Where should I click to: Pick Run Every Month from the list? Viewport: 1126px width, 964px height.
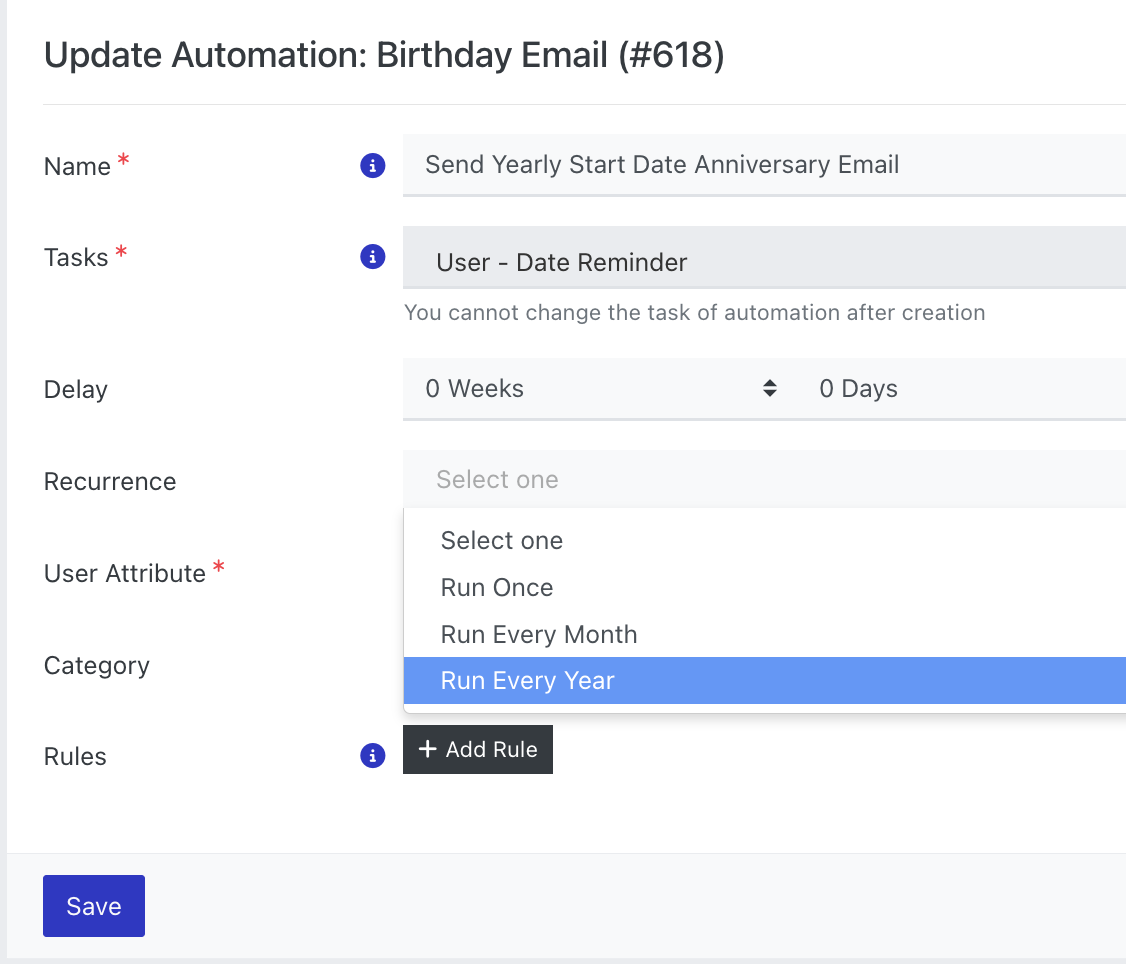tap(539, 635)
